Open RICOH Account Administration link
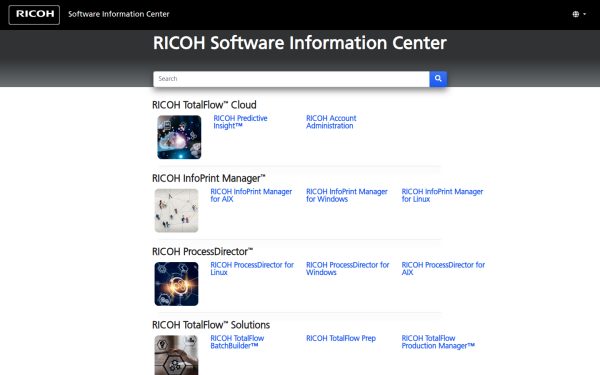The height and width of the screenshot is (375, 600). 331,122
